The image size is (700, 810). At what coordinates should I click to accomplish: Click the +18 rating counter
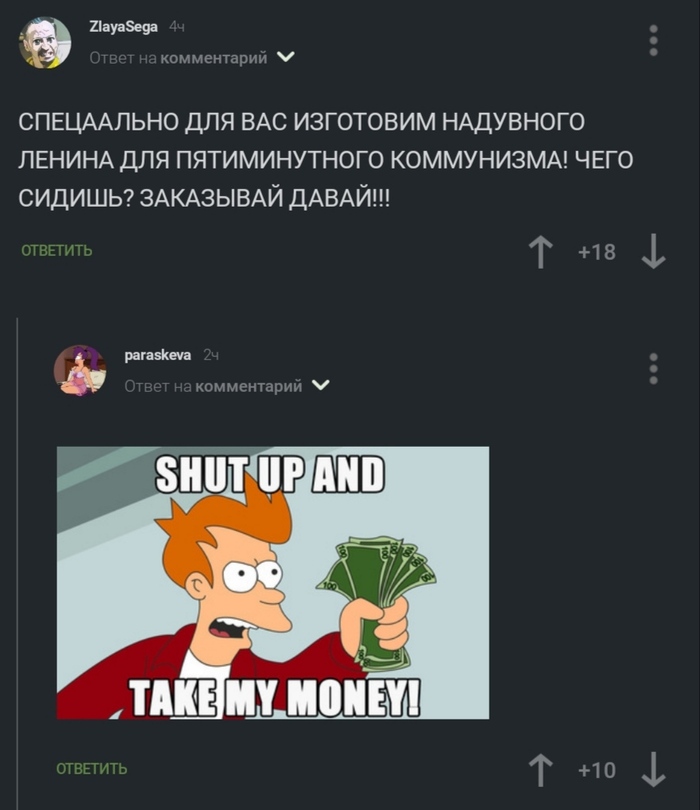[x=597, y=252]
